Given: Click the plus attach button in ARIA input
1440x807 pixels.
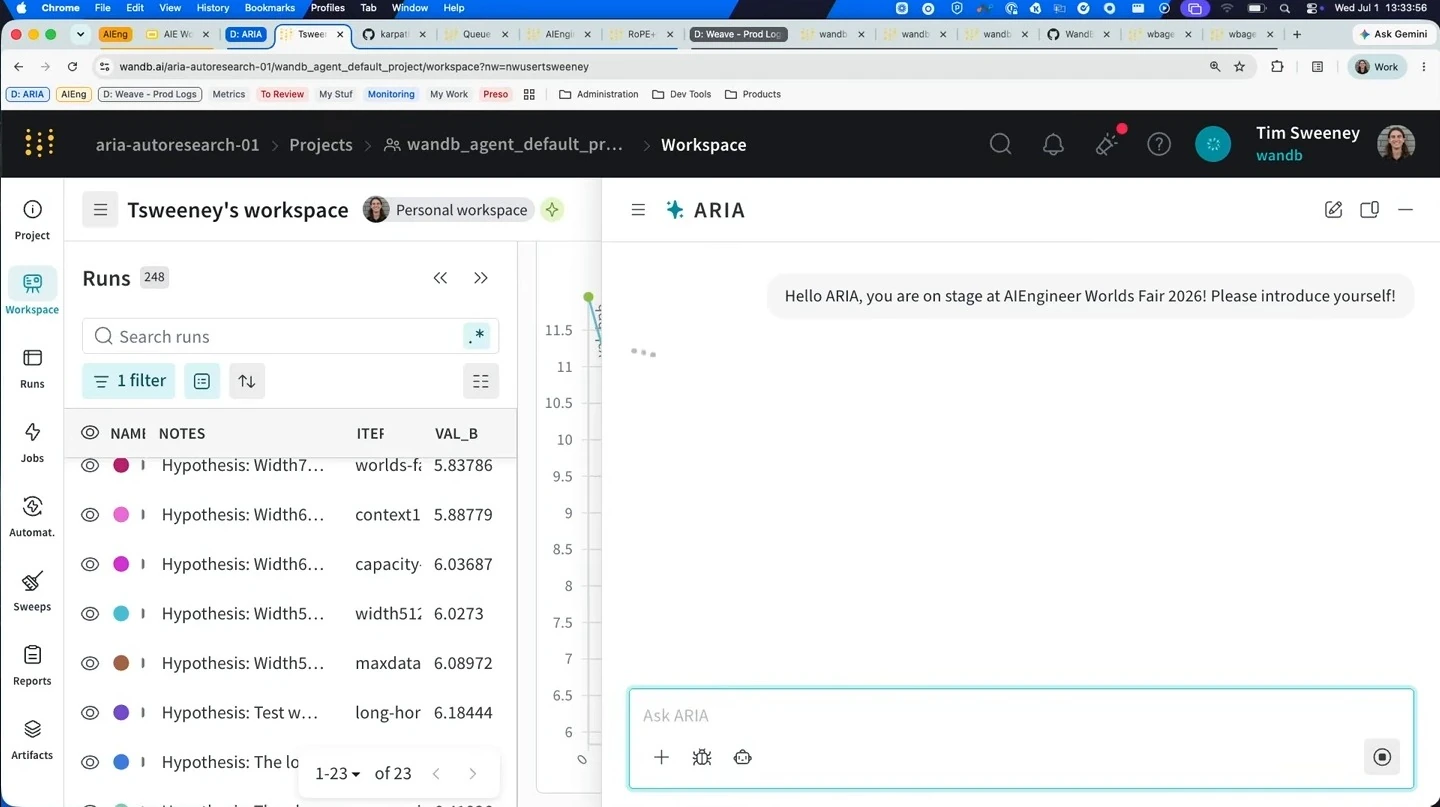Looking at the screenshot, I should point(661,757).
